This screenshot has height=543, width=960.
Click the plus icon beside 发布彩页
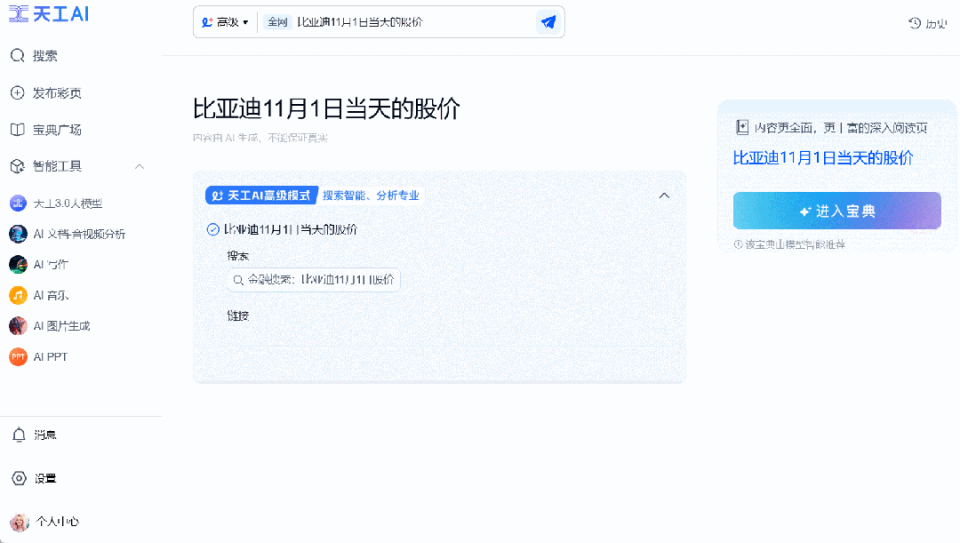click(17, 93)
